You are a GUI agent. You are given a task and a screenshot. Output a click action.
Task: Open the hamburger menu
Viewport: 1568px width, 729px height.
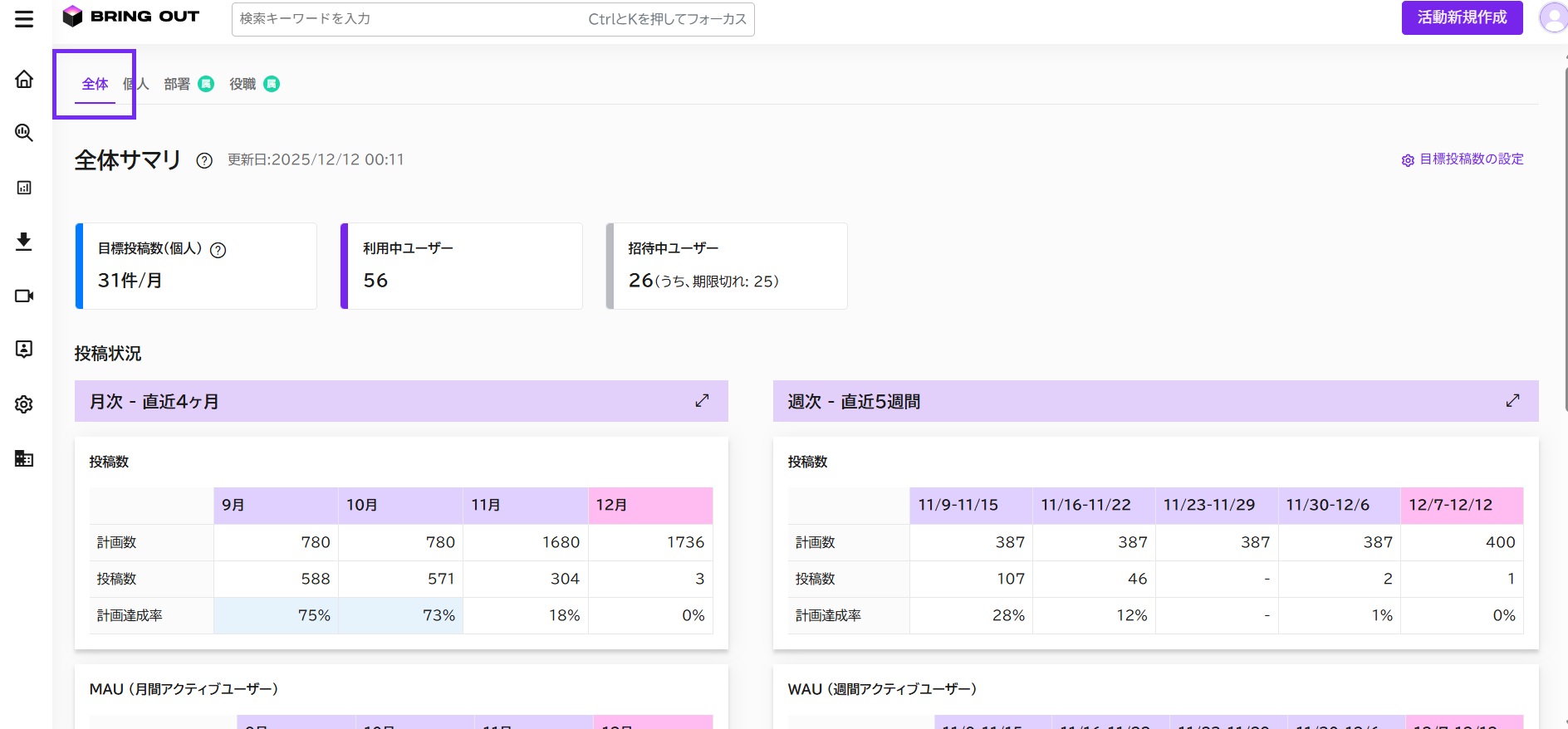pyautogui.click(x=24, y=18)
